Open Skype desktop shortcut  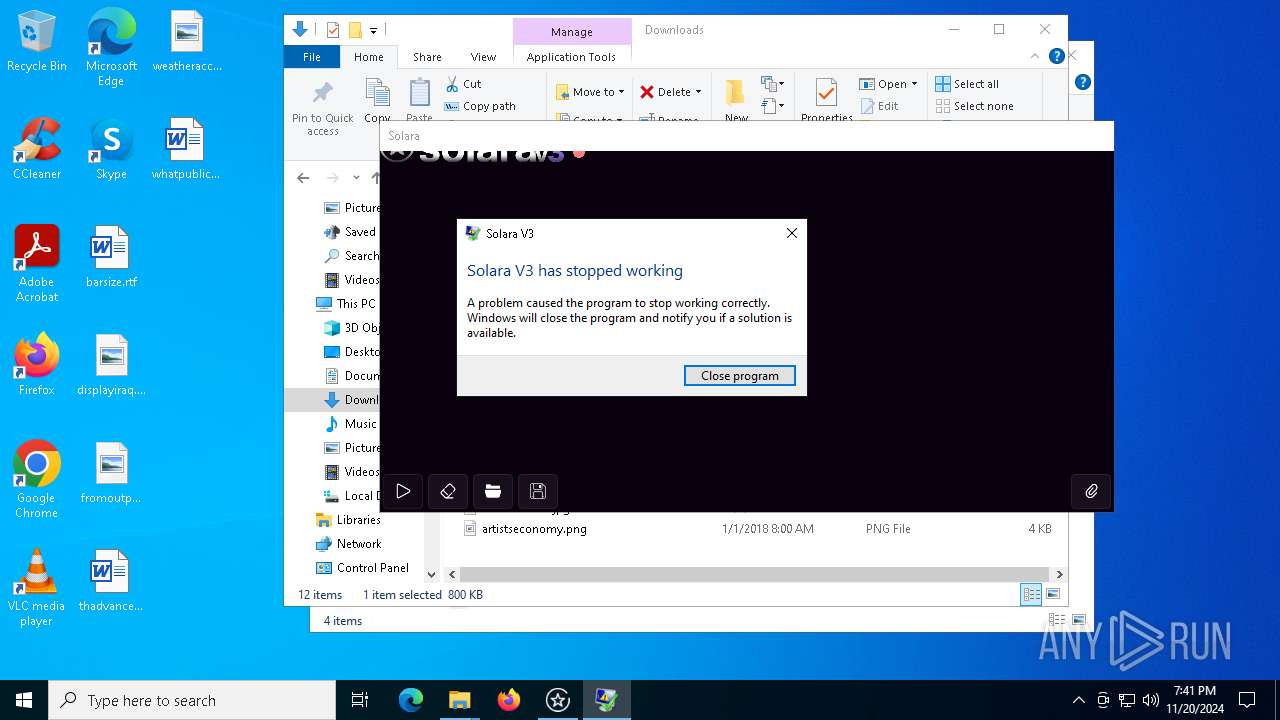[x=111, y=150]
